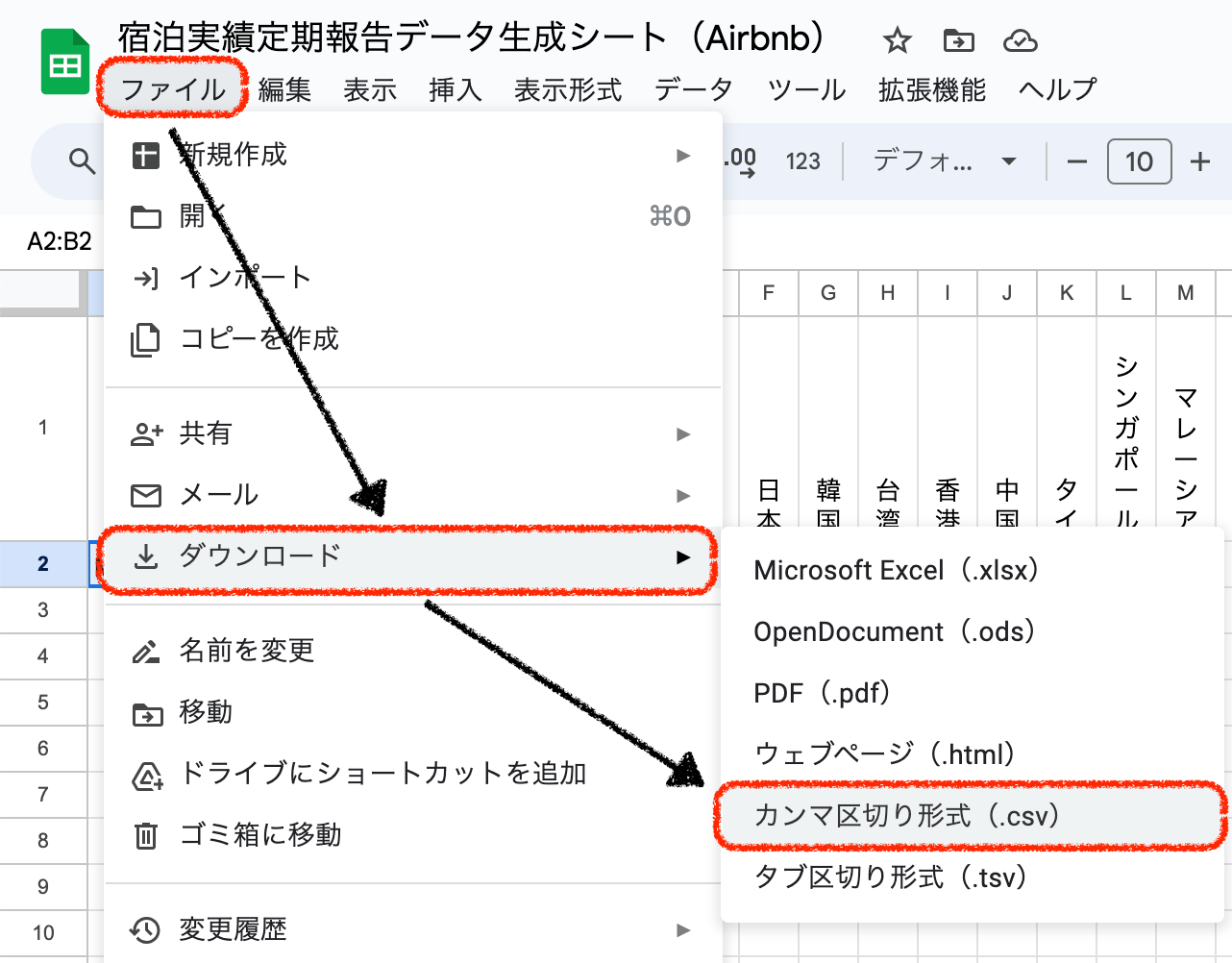1232x963 pixels.
Task: Check the cloud save status icon
Action: [x=1020, y=40]
